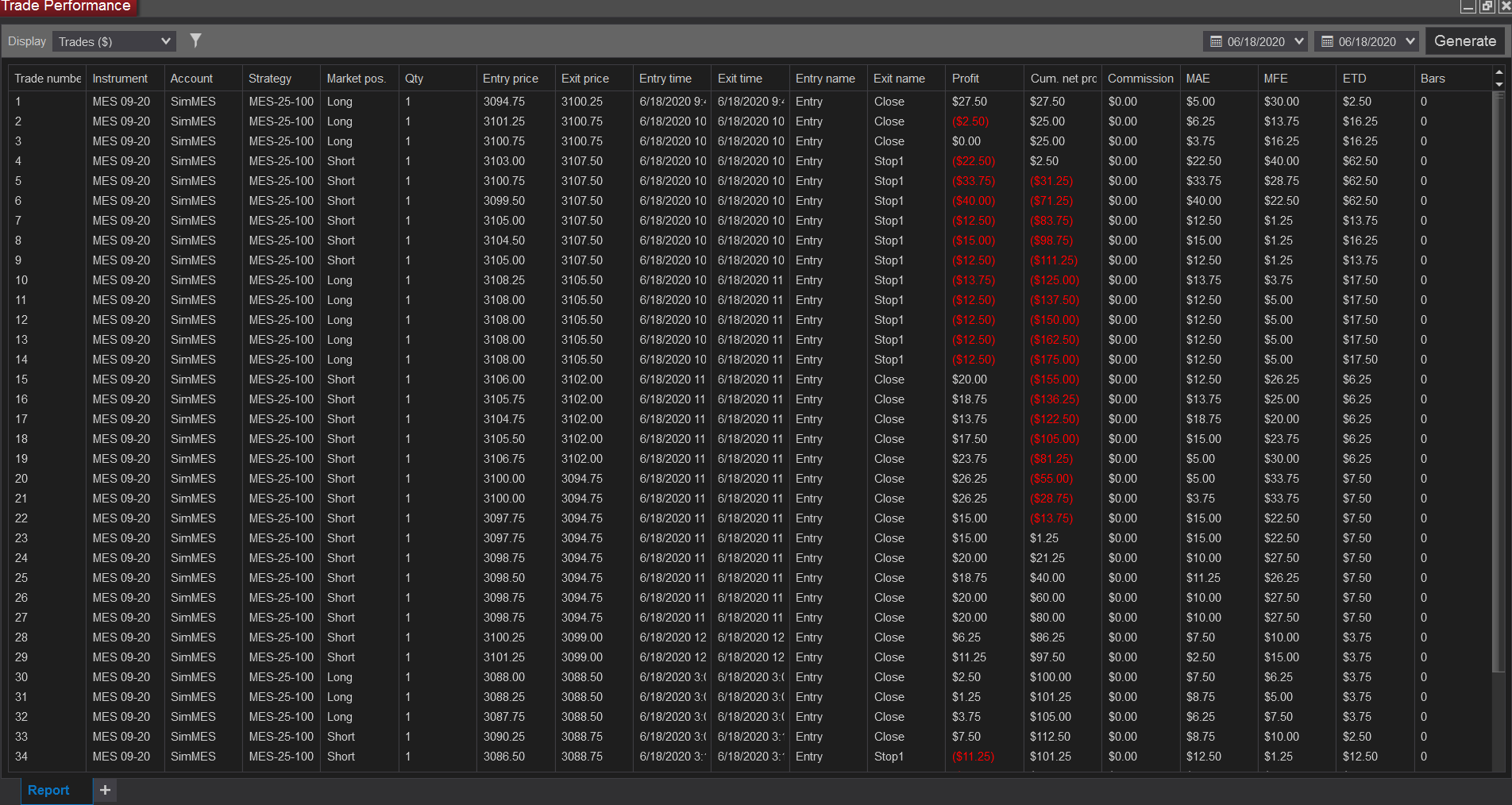Click cumulative ($175.00) in trade 14
Screen dimensions: 1512x805
(1055, 360)
